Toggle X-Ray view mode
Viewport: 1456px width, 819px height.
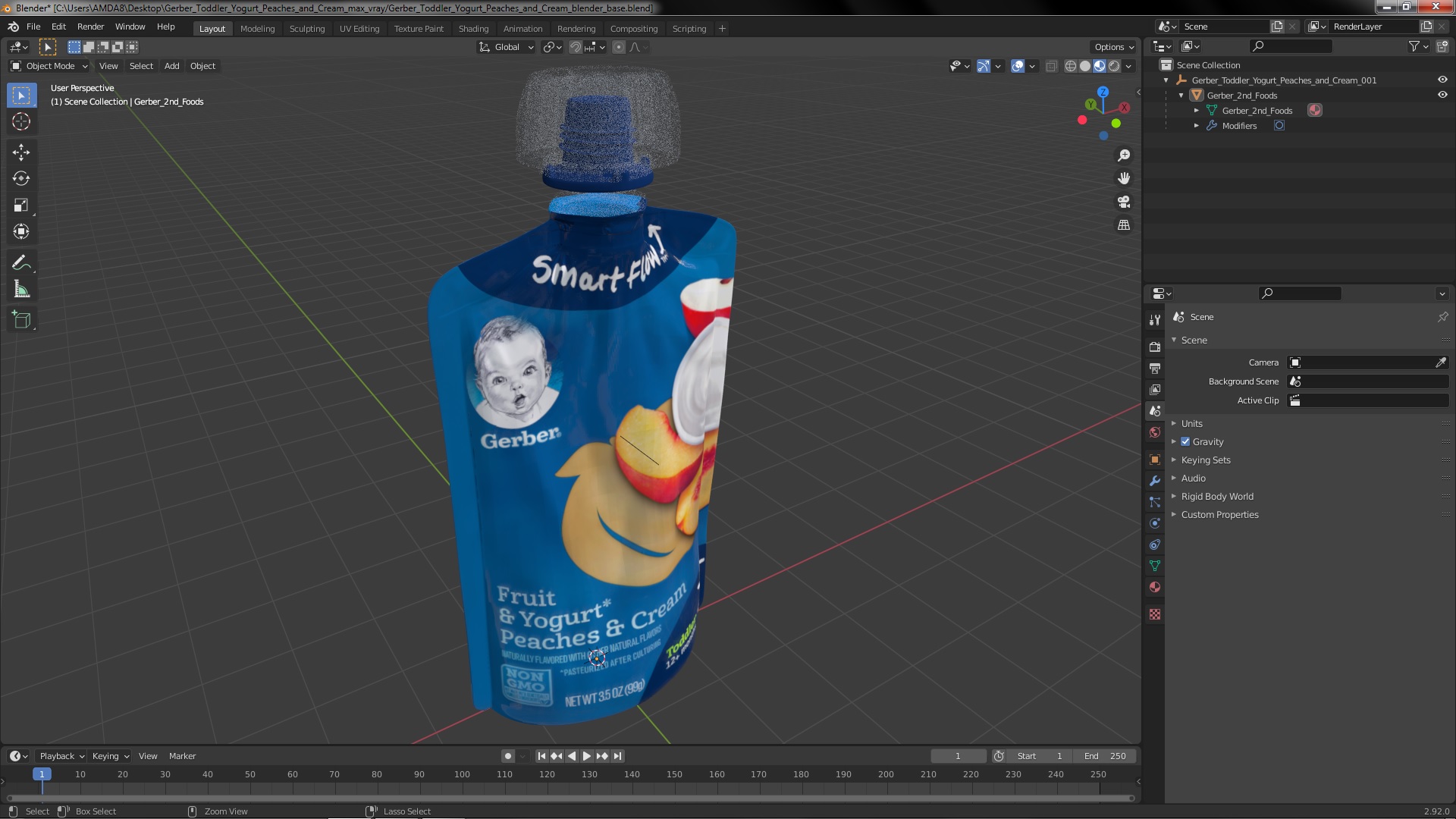click(x=1051, y=66)
